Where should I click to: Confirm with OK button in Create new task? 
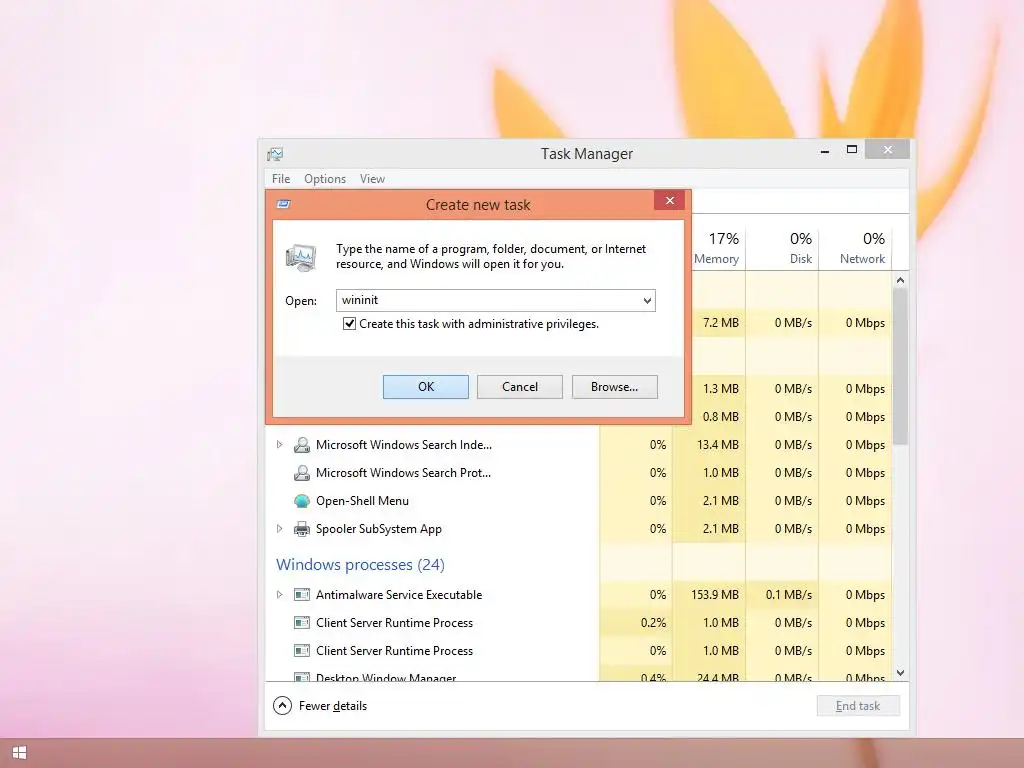[x=426, y=387]
